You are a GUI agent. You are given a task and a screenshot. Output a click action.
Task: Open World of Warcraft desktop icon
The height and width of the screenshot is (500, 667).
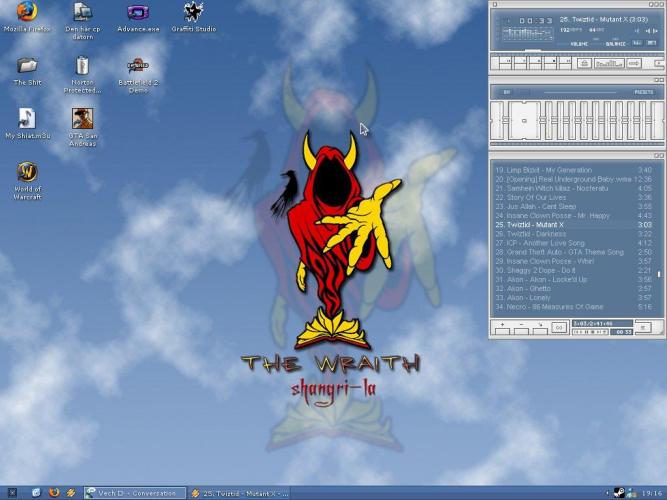(27, 173)
